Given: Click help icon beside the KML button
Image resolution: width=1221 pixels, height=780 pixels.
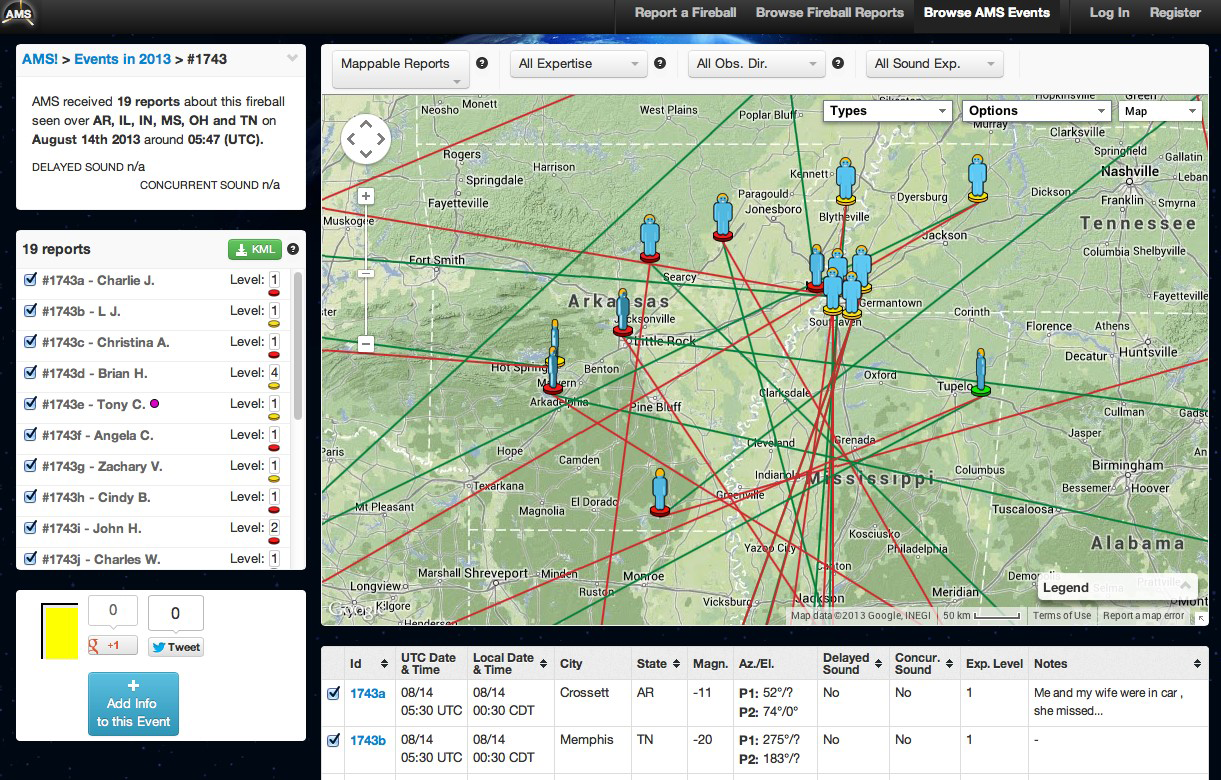Looking at the screenshot, I should pyautogui.click(x=293, y=250).
